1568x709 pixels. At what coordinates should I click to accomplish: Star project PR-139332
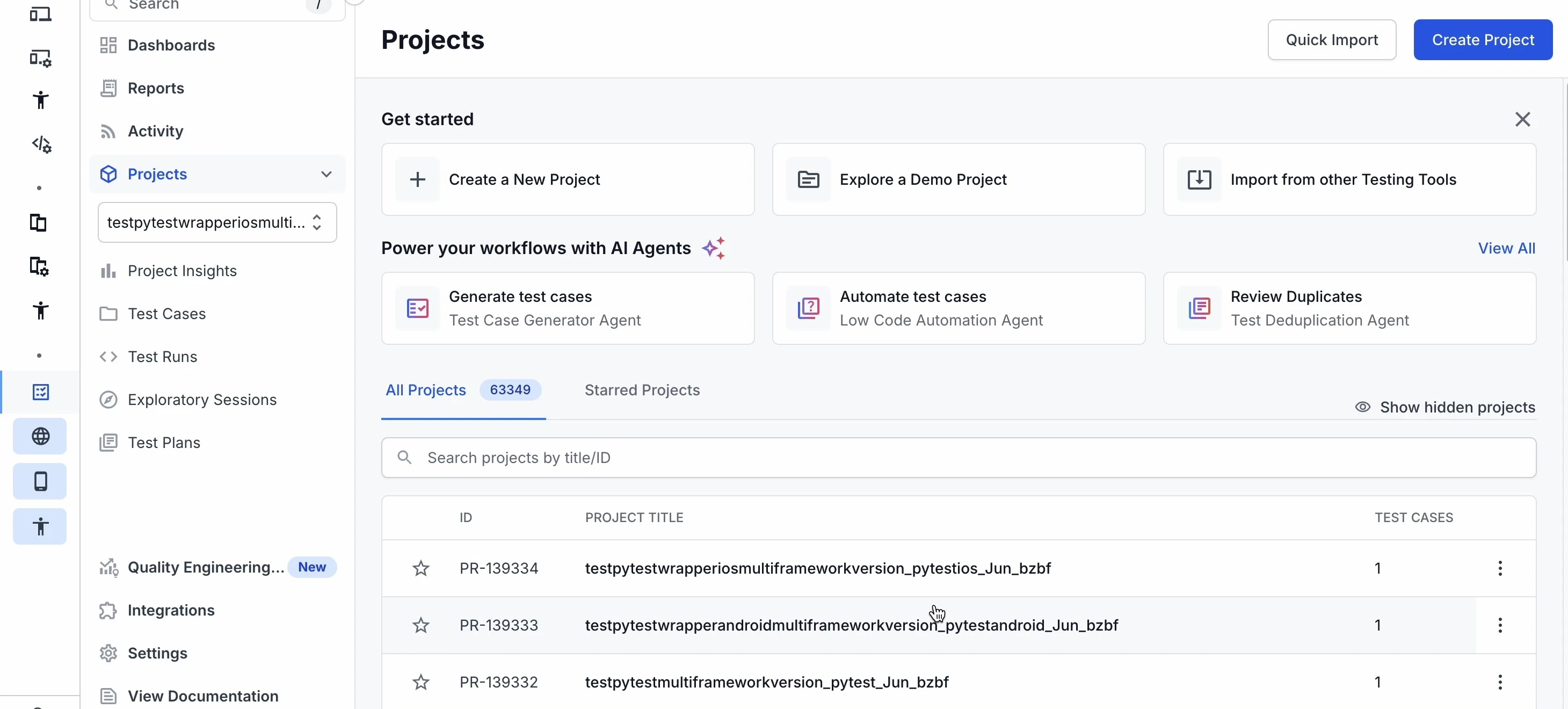coord(420,682)
